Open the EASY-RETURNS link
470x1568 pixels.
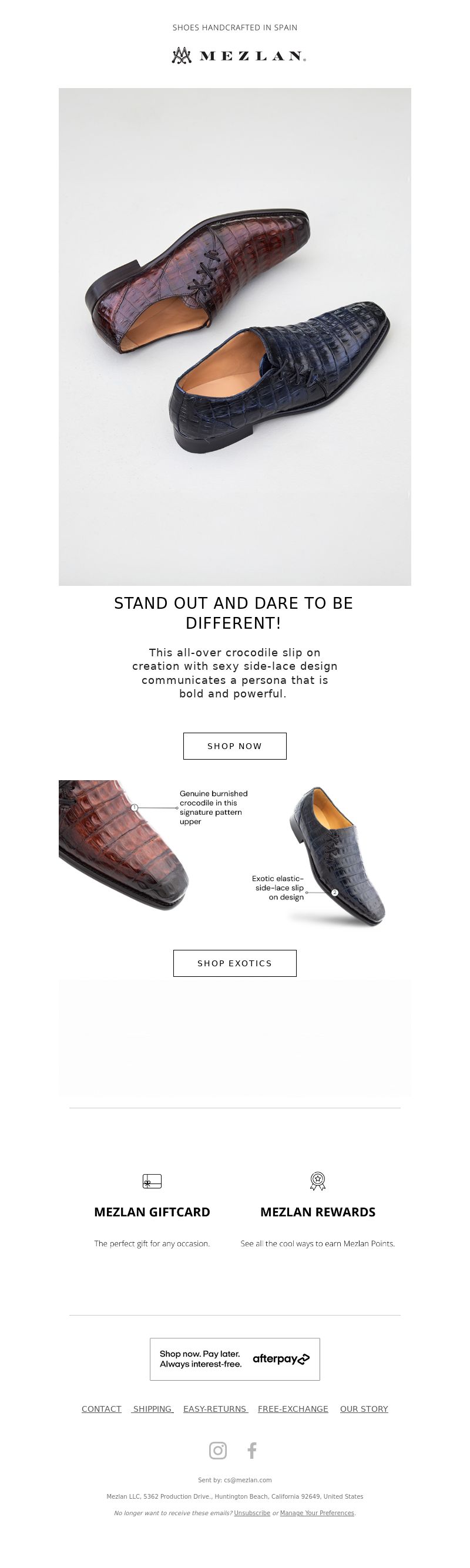[x=216, y=1408]
